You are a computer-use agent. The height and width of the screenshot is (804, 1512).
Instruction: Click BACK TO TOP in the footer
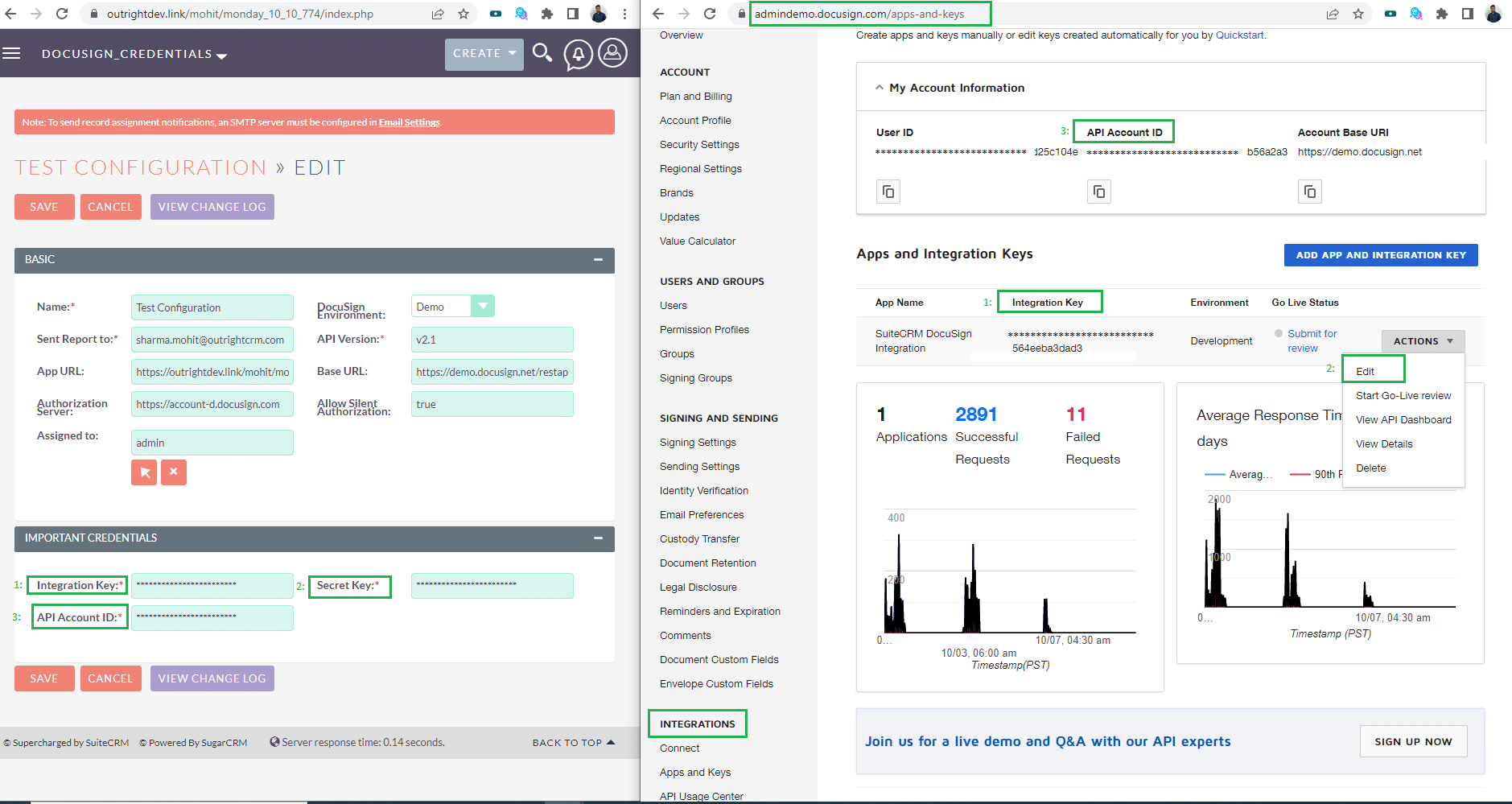tap(573, 743)
